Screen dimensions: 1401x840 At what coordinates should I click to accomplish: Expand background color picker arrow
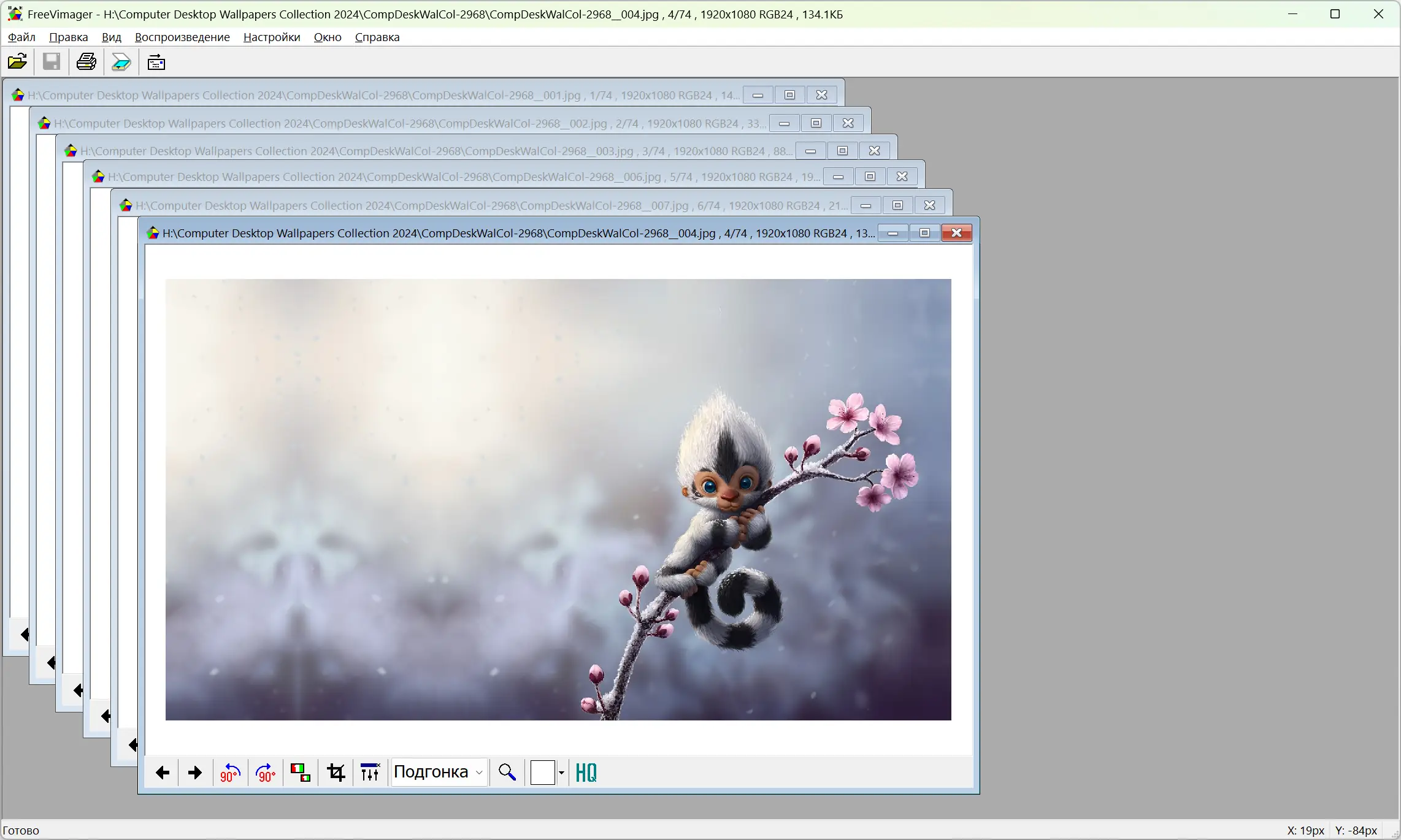click(x=561, y=773)
